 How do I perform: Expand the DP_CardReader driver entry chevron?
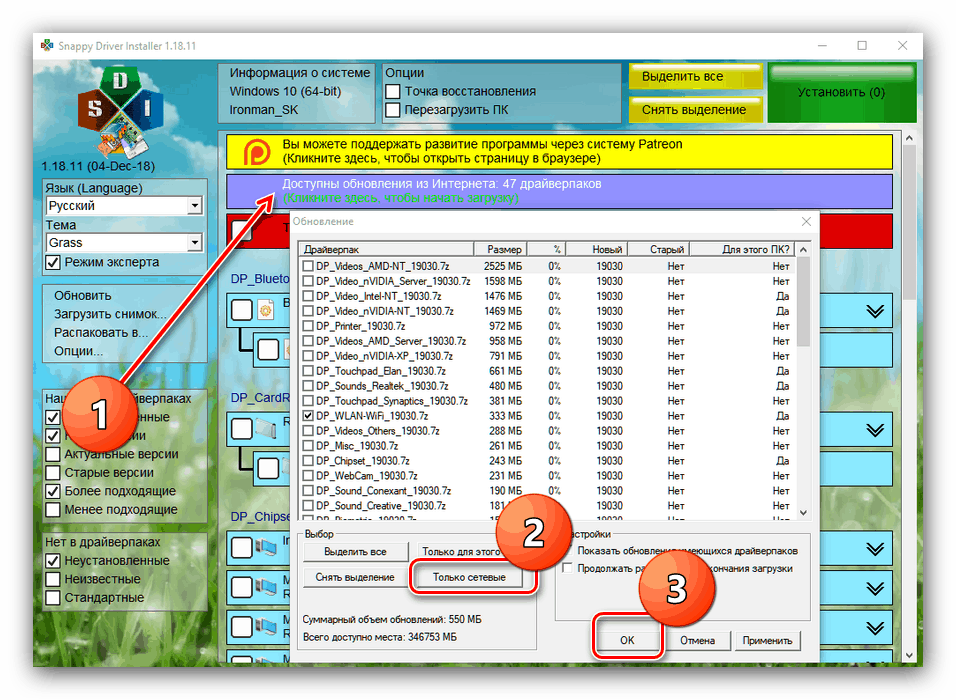click(875, 430)
